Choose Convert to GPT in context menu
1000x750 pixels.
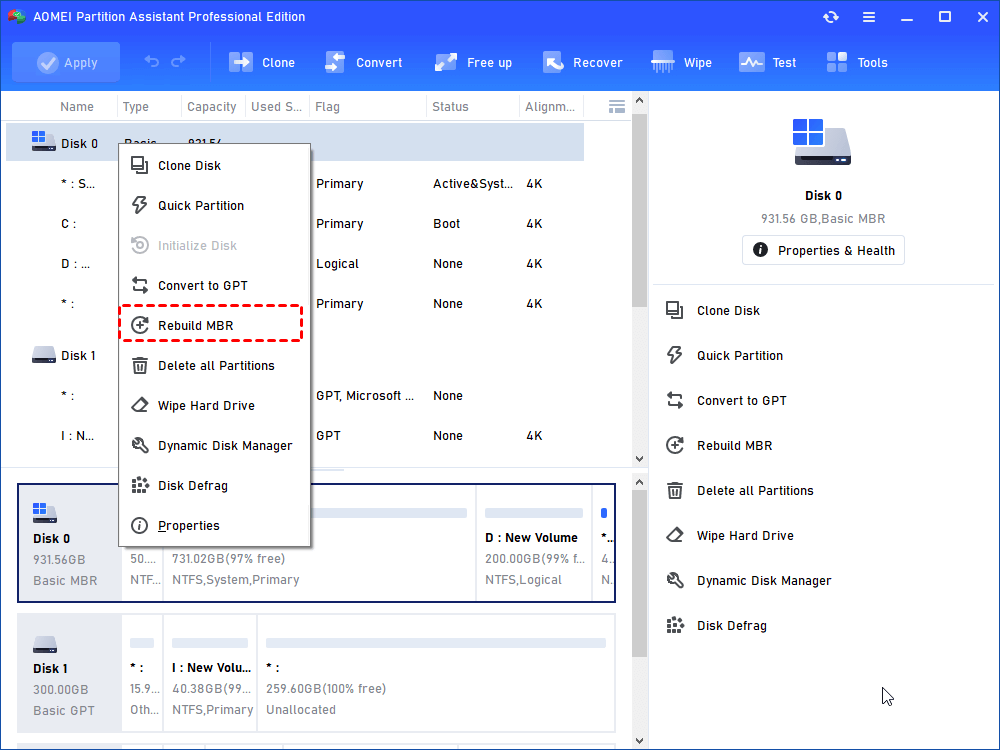[x=214, y=286]
